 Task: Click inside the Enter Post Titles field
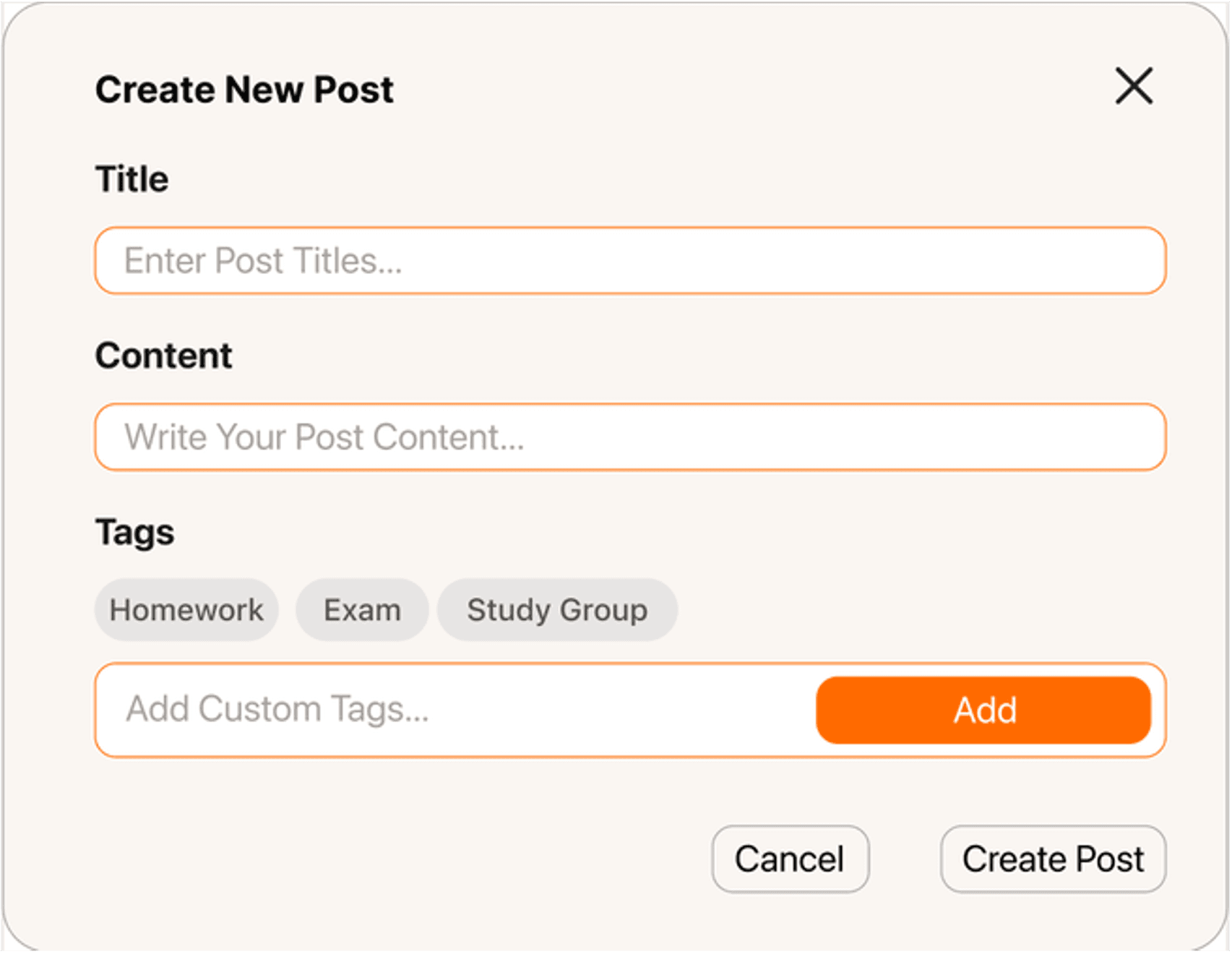coord(629,260)
